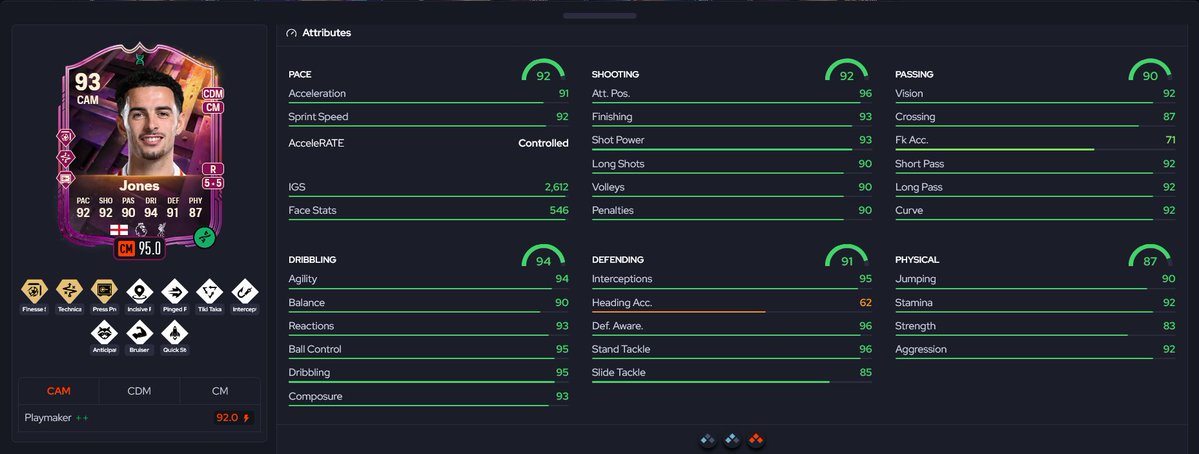
Task: Click the Agility attribute row
Action: click(x=428, y=280)
